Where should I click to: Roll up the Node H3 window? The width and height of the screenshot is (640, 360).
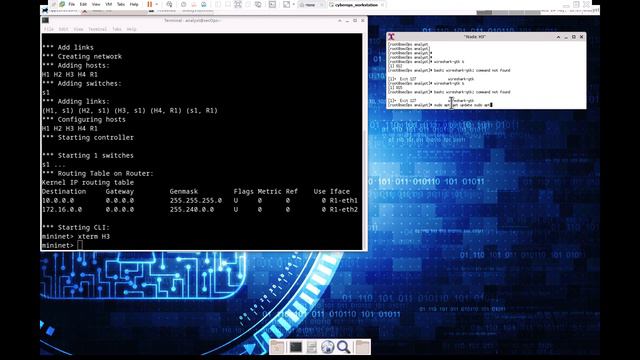click(558, 37)
